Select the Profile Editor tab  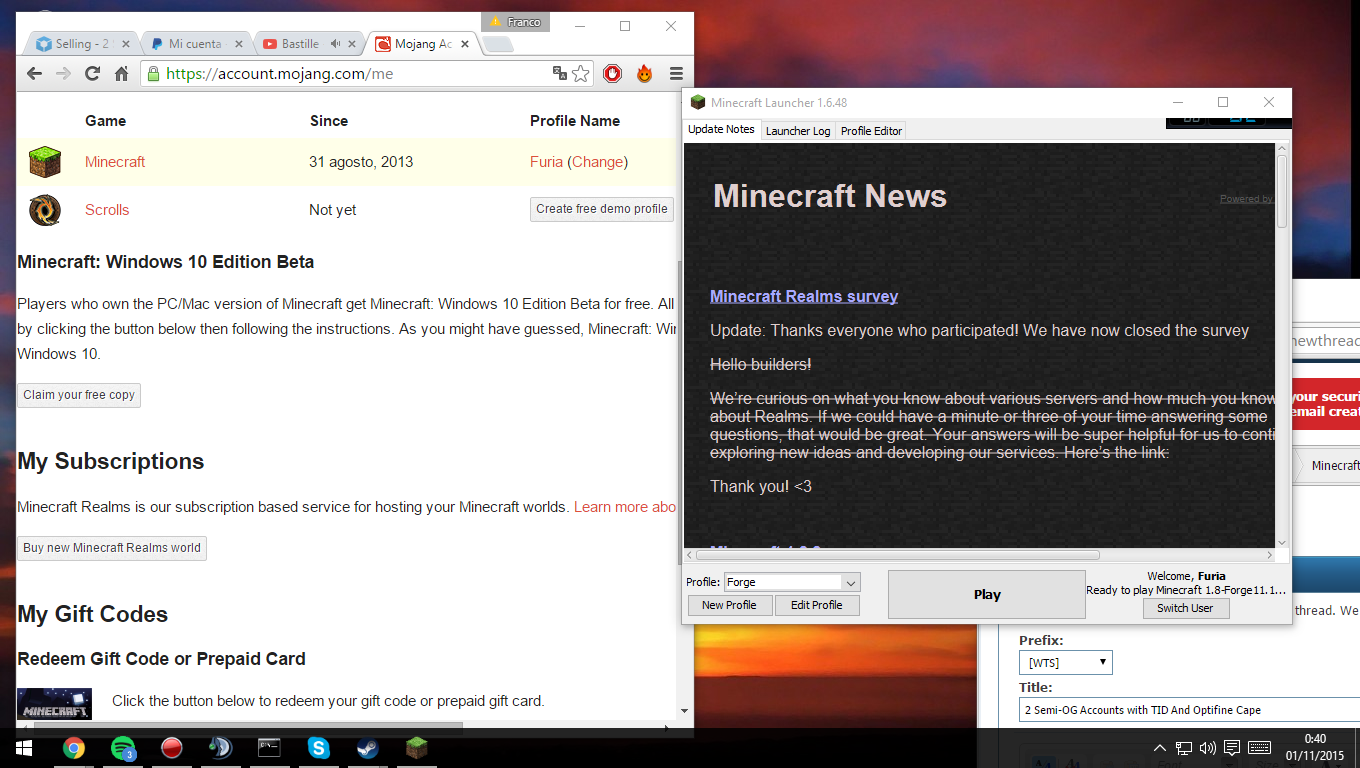tap(871, 131)
